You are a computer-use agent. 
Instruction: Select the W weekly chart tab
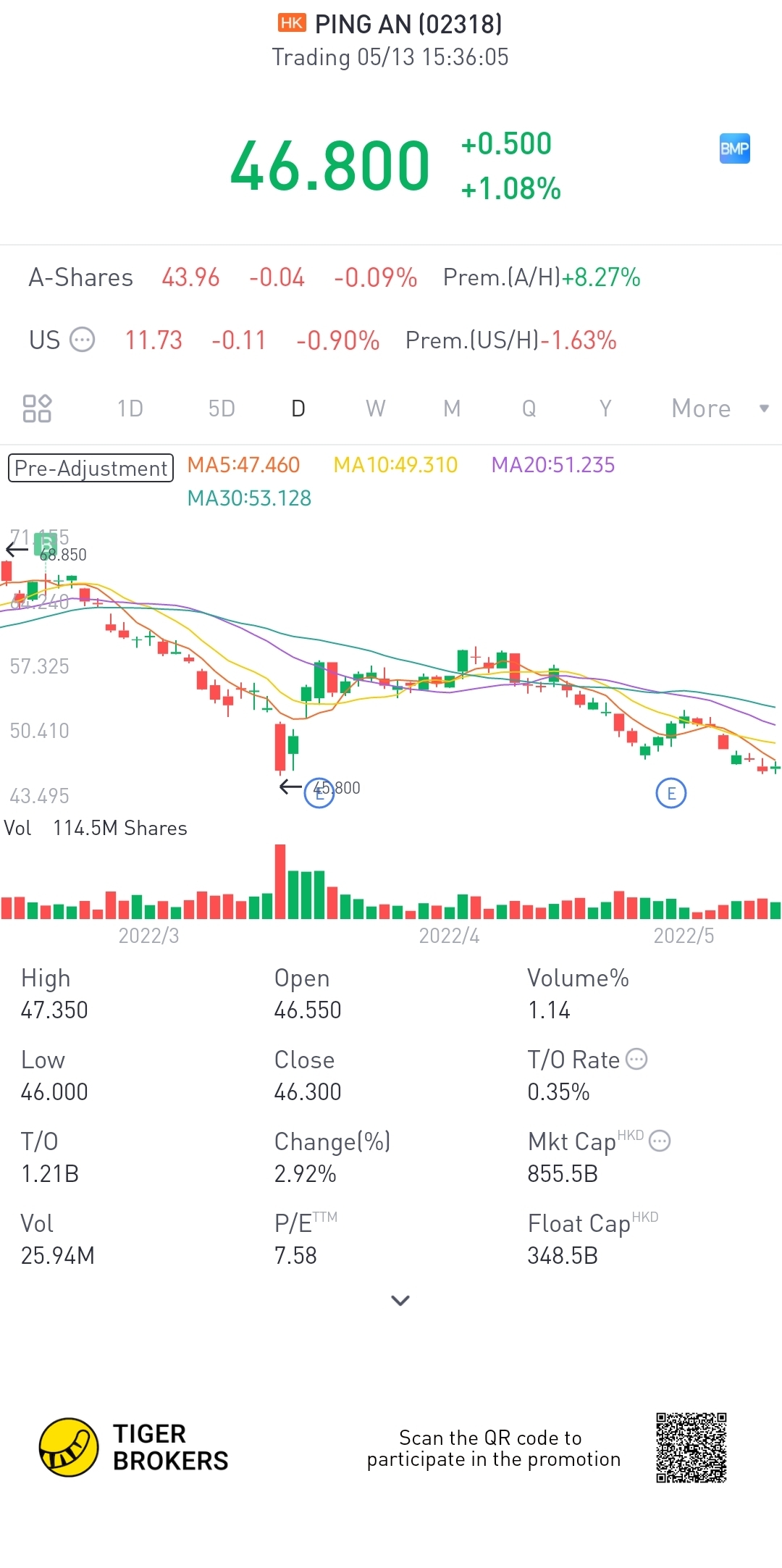point(375,408)
